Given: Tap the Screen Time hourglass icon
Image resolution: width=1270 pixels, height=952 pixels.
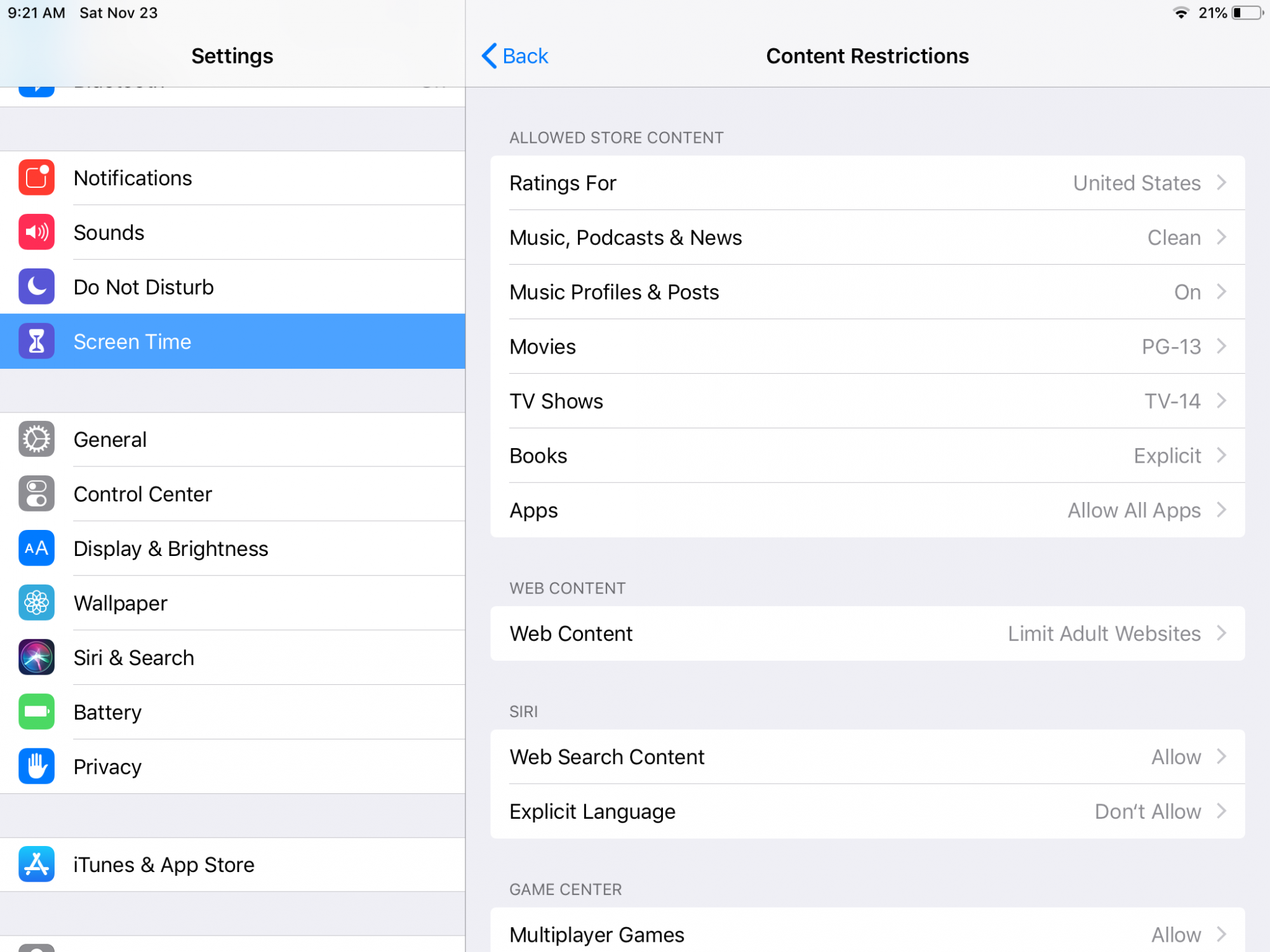Looking at the screenshot, I should coord(36,341).
